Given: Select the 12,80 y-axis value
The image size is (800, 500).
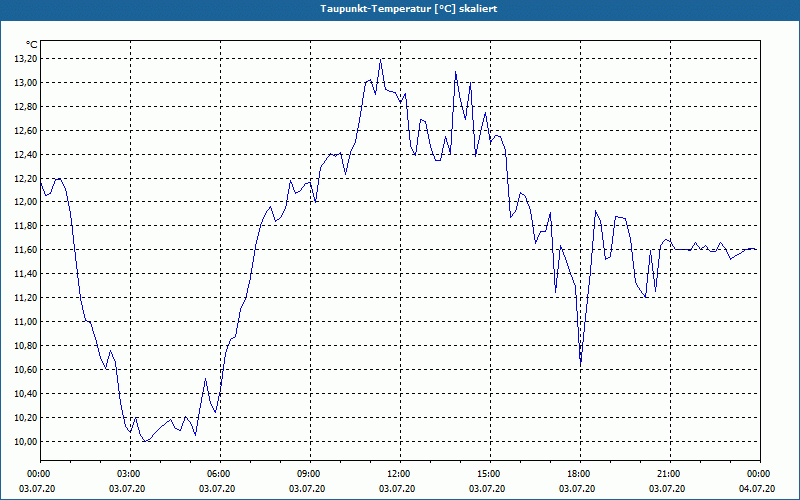Looking at the screenshot, I should pyautogui.click(x=26, y=107).
